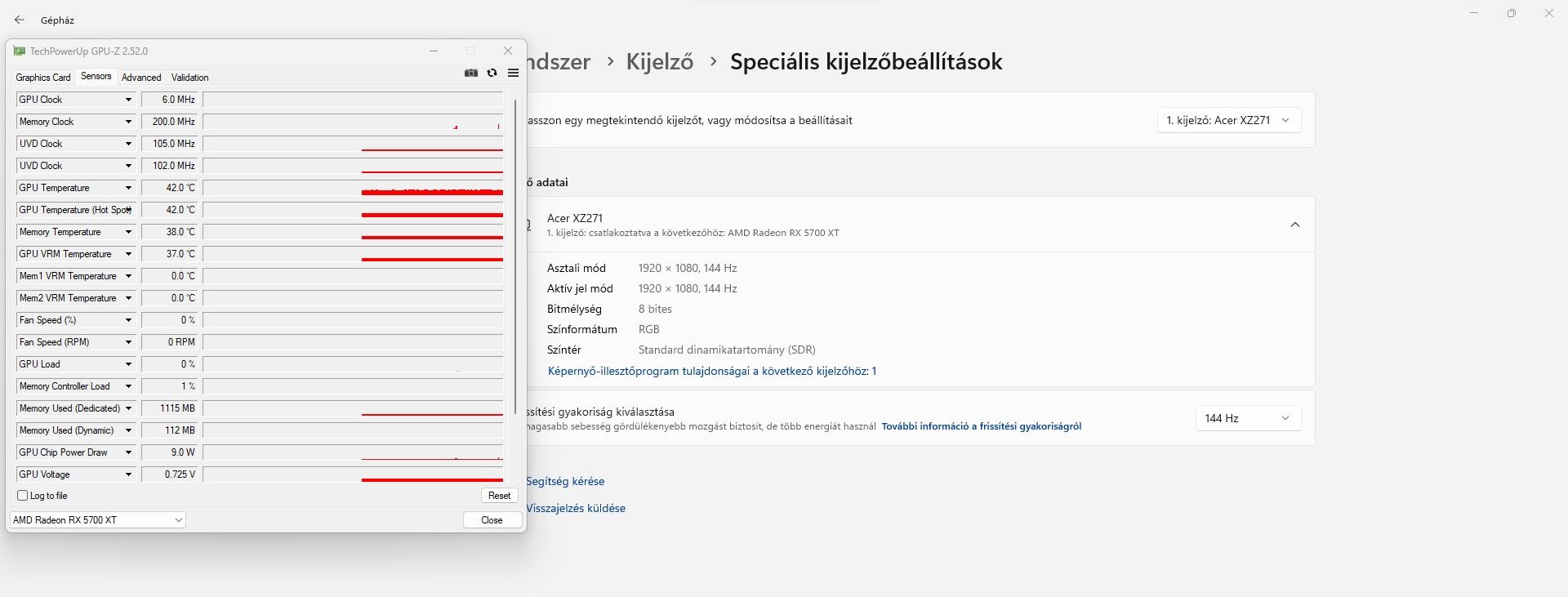Open the GPU VRM Temperature dropdown
Viewport: 1568px width, 597px height.
tap(128, 254)
